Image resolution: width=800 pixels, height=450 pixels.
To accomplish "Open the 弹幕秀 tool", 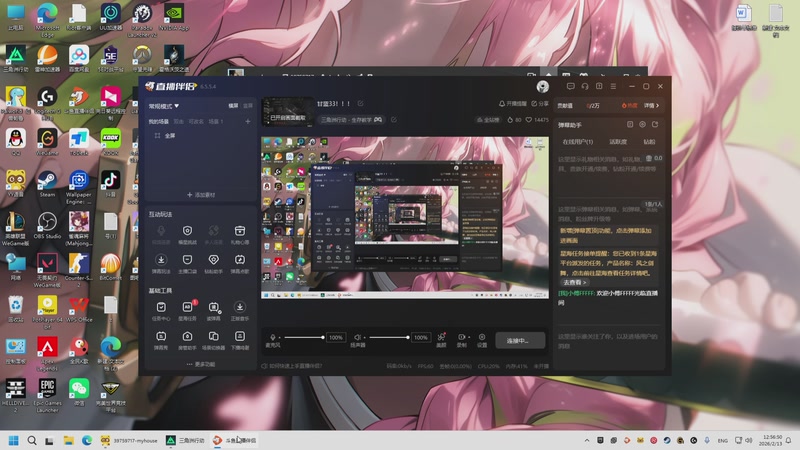I will point(161,340).
